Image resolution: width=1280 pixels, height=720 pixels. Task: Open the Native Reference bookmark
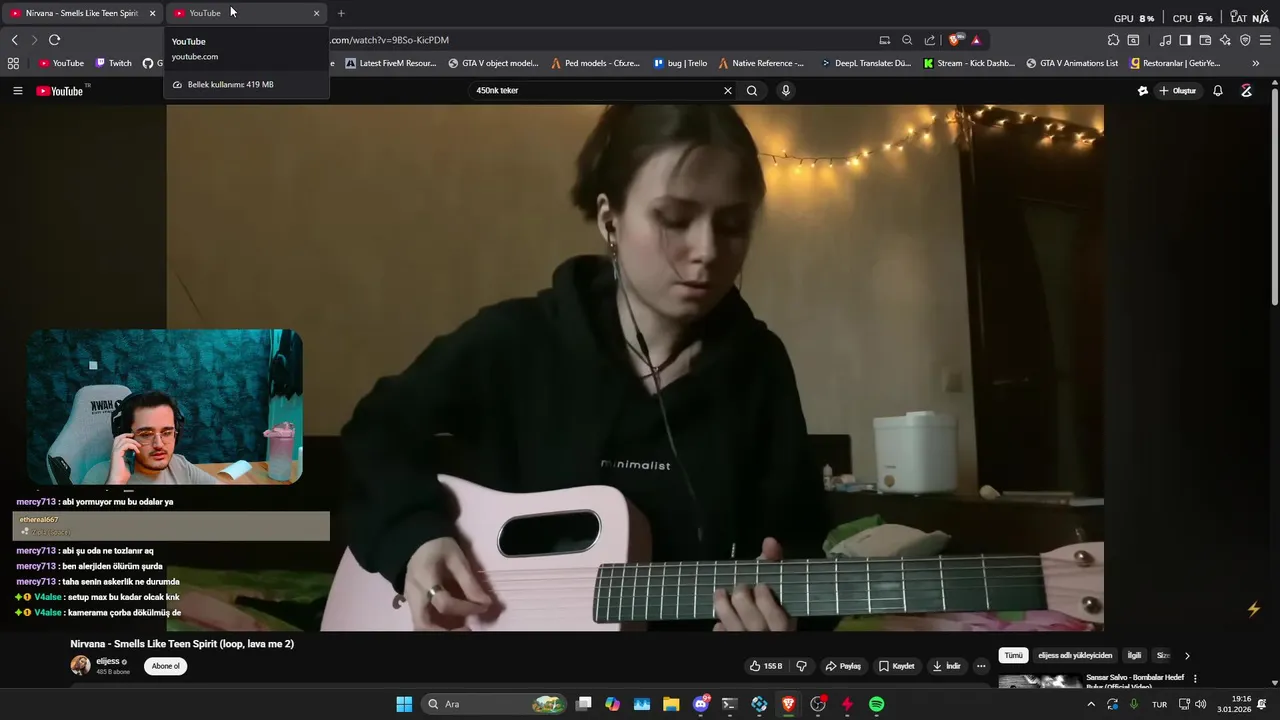pos(761,63)
